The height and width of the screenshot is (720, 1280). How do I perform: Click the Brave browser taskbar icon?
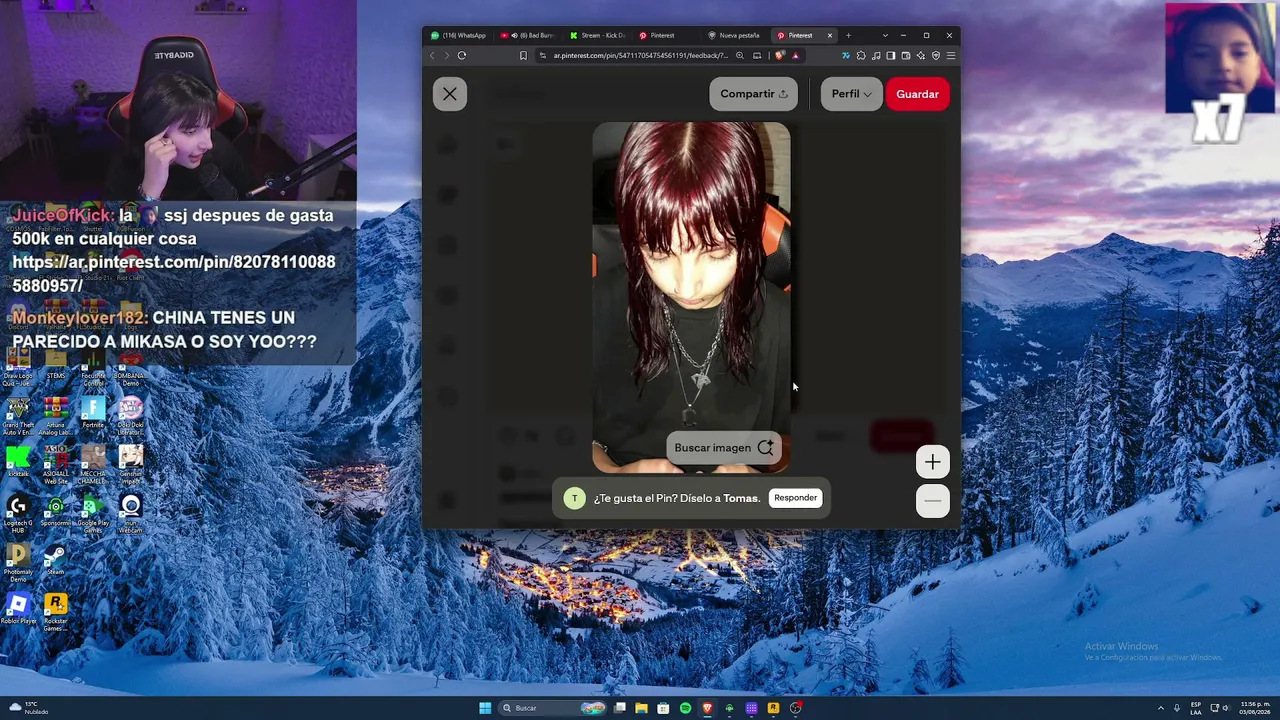point(707,708)
